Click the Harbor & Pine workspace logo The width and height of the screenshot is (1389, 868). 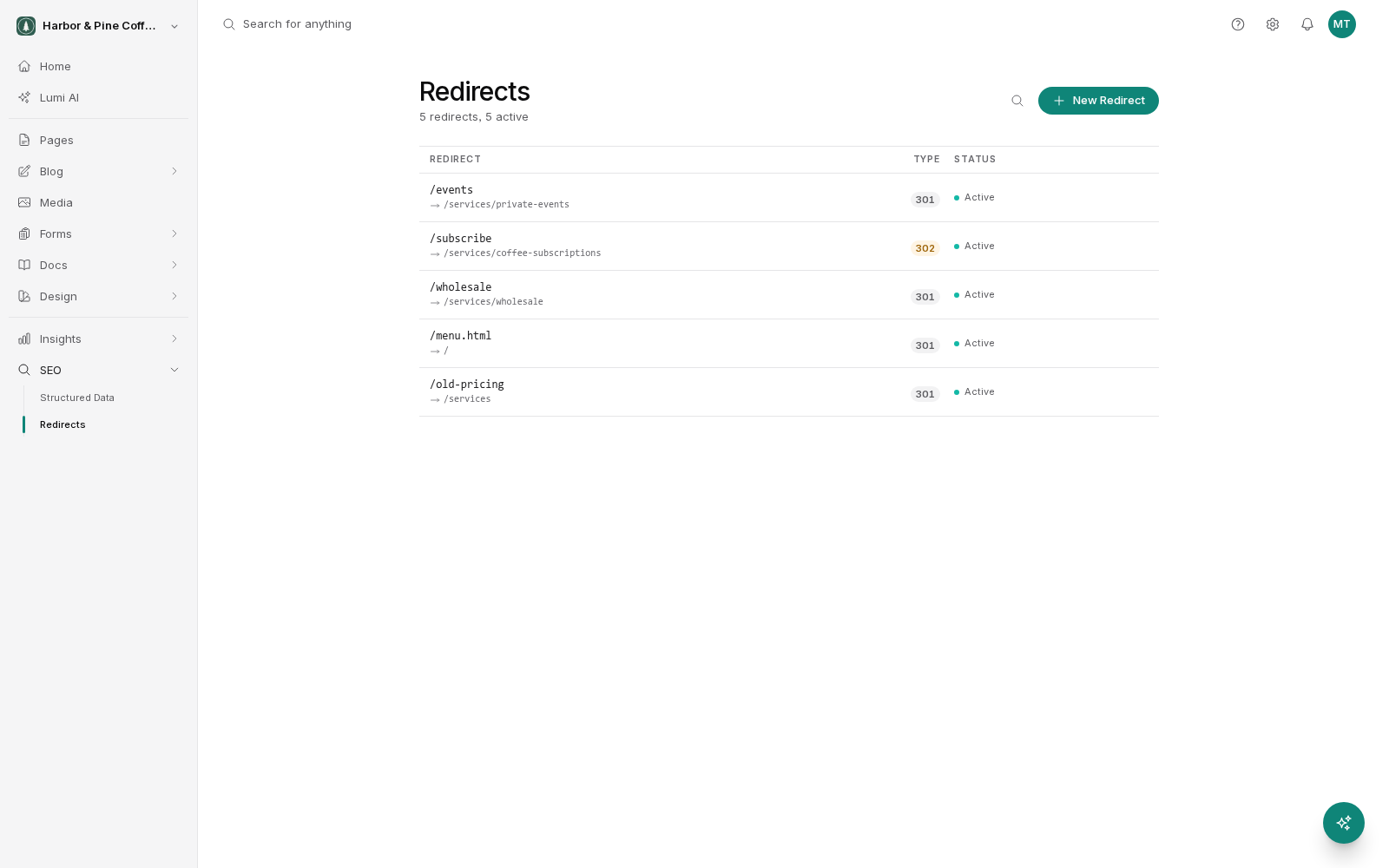[x=26, y=26]
